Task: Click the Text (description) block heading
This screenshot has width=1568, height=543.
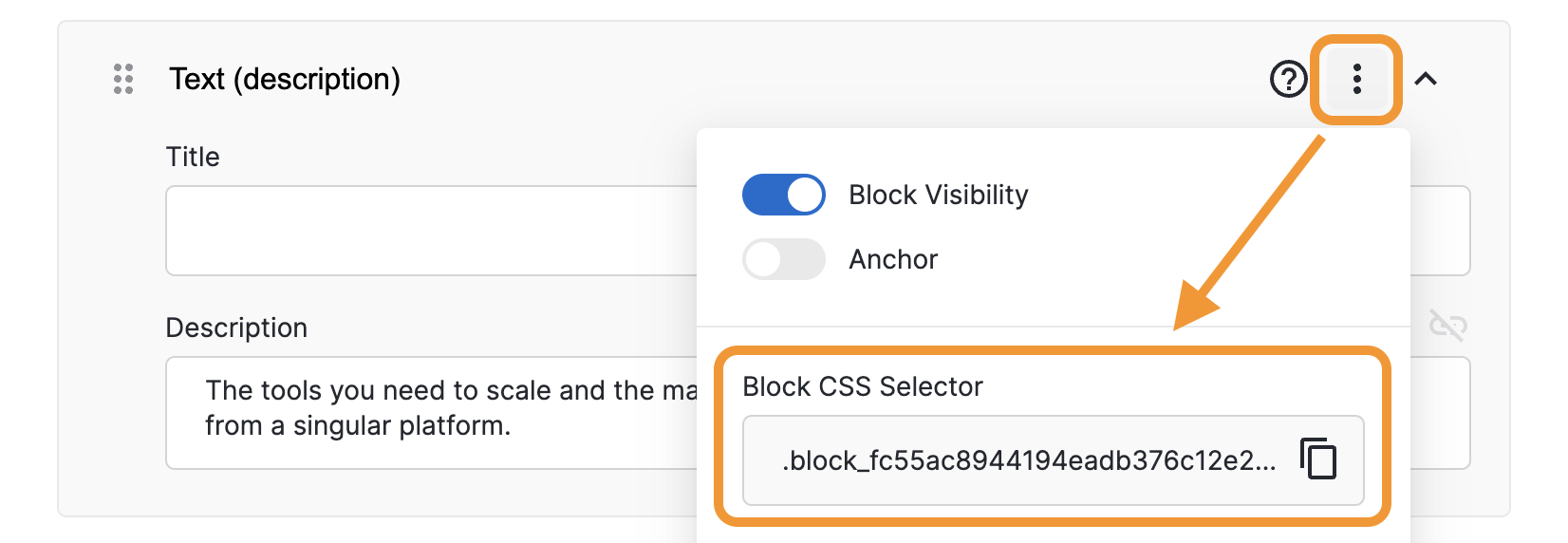Action: 285,79
